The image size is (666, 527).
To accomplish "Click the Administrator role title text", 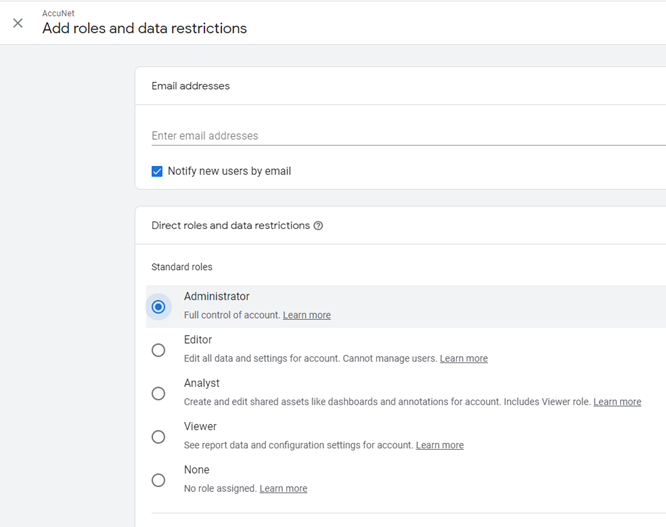I will coord(217,296).
